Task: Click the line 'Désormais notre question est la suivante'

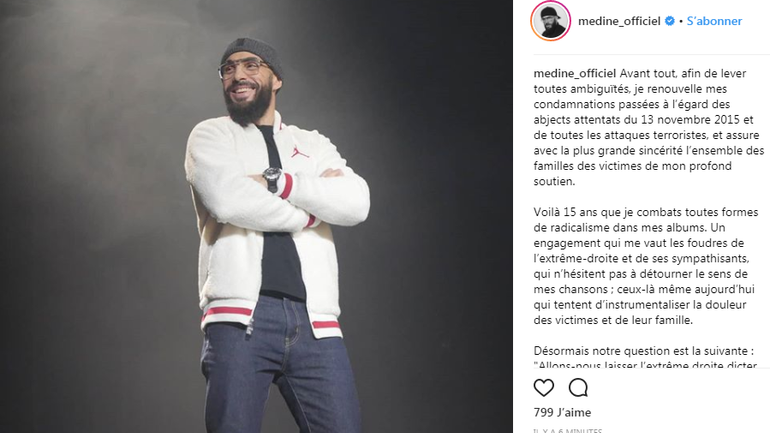Action: pyautogui.click(x=644, y=351)
